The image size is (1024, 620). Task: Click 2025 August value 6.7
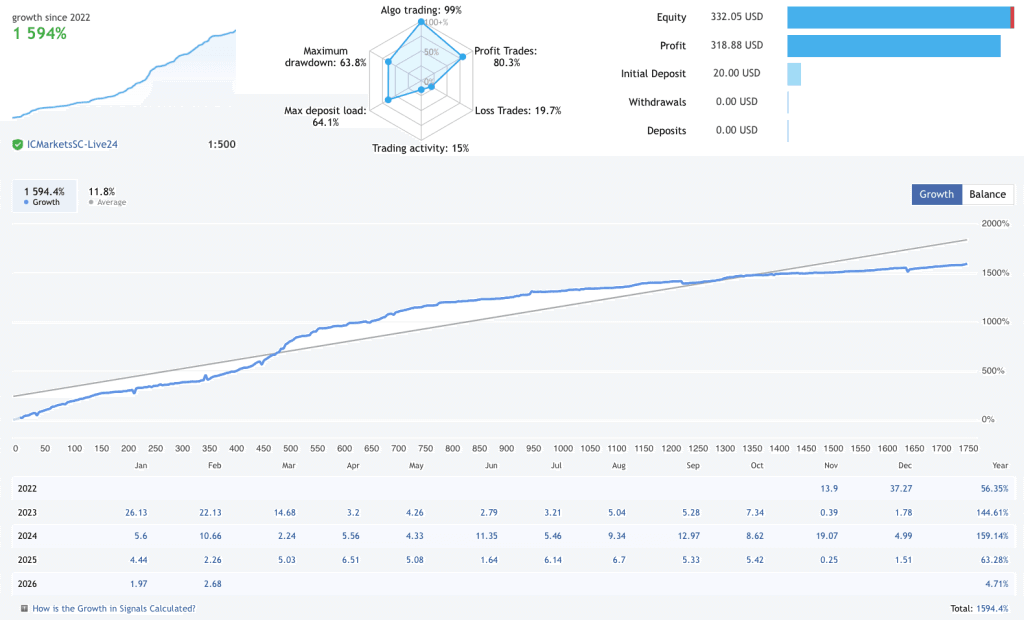tap(619, 560)
